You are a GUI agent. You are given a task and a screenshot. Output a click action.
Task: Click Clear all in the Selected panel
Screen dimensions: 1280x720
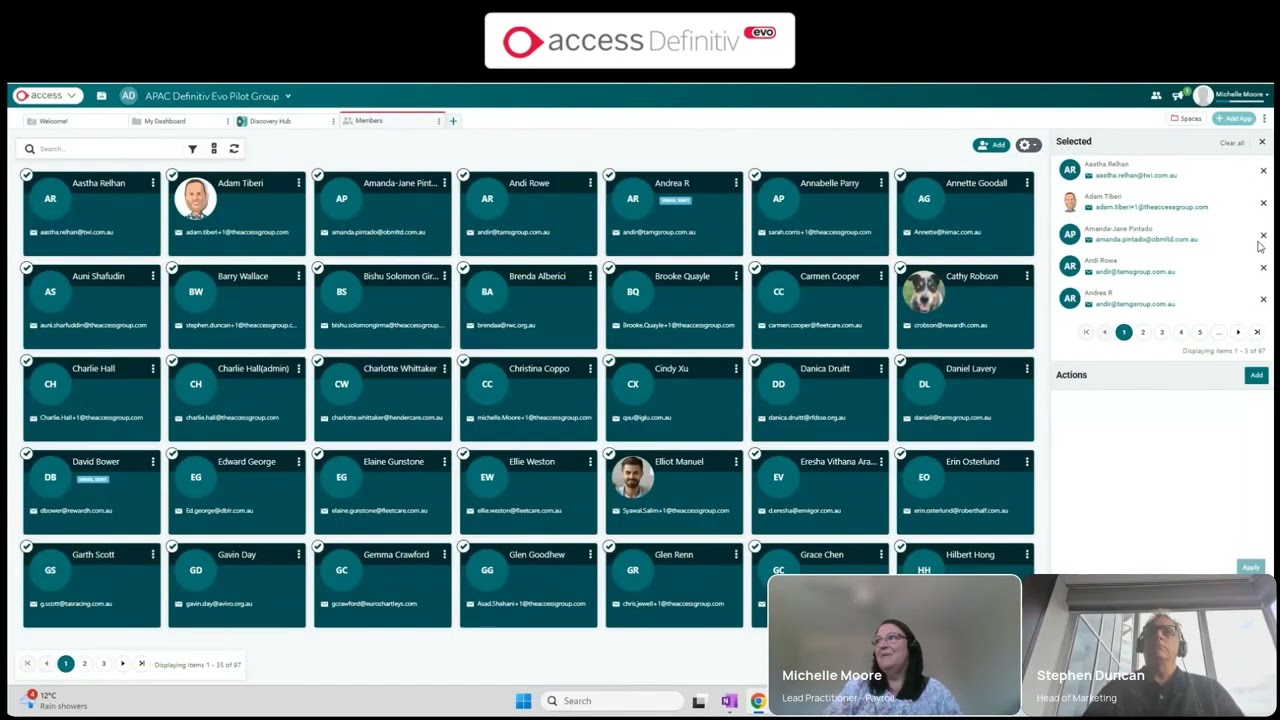pyautogui.click(x=1232, y=143)
